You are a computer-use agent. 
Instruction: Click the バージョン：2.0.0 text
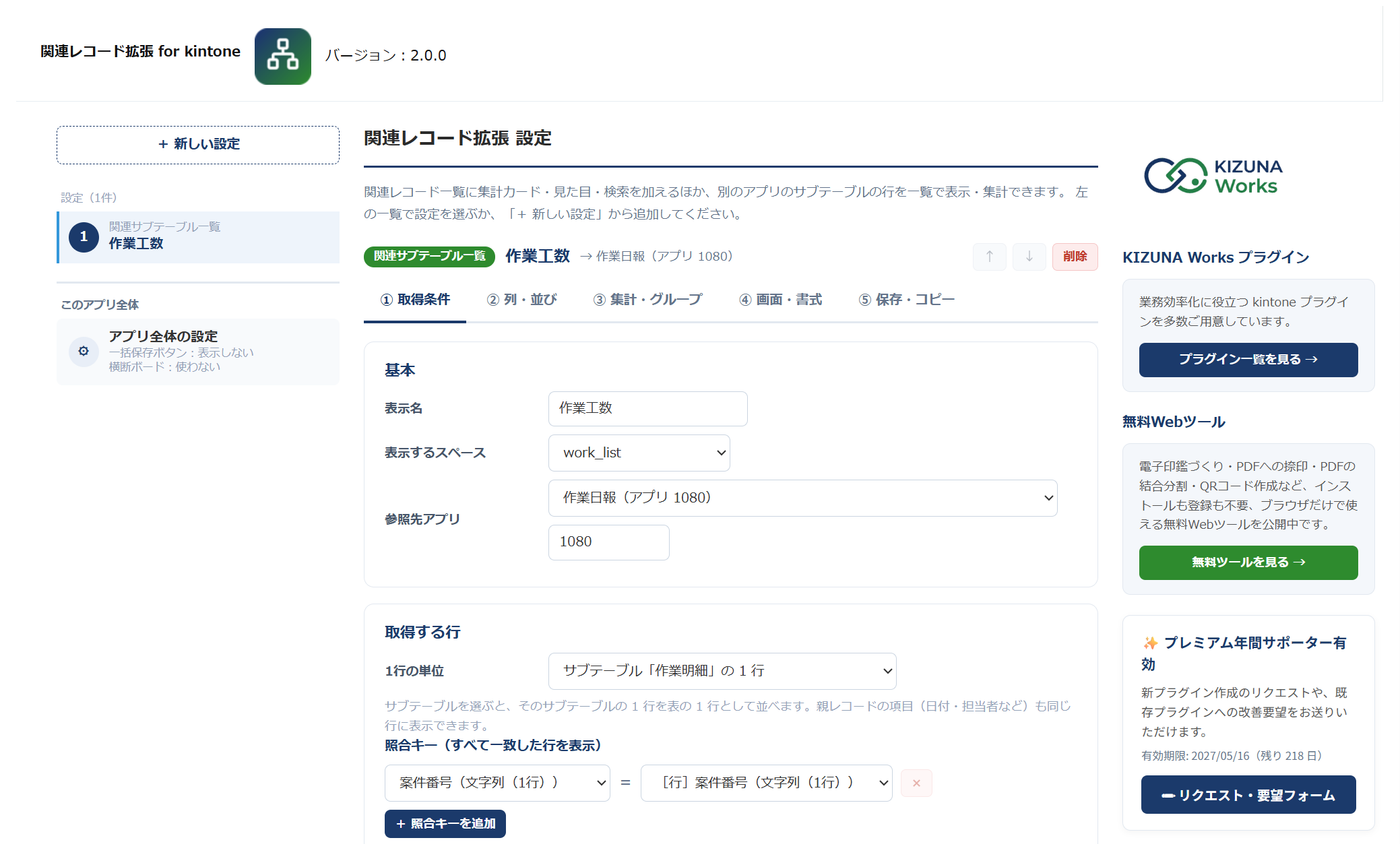[x=386, y=56]
